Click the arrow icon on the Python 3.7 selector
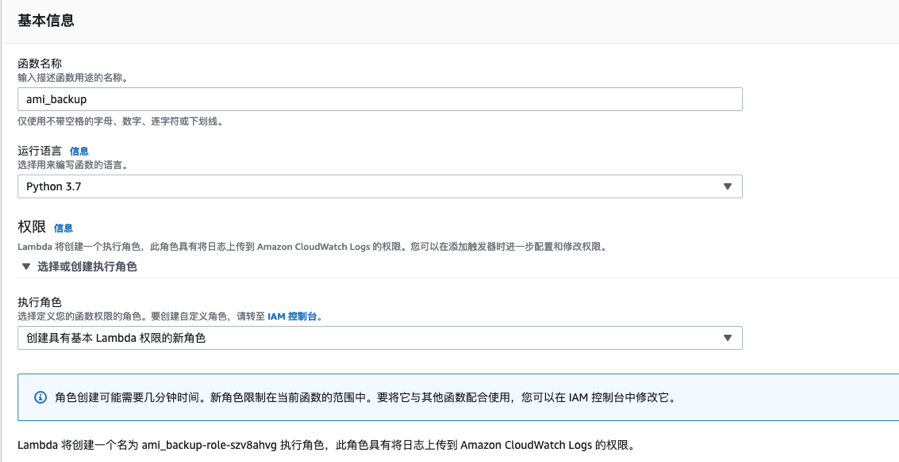The width and height of the screenshot is (899, 462). (727, 187)
